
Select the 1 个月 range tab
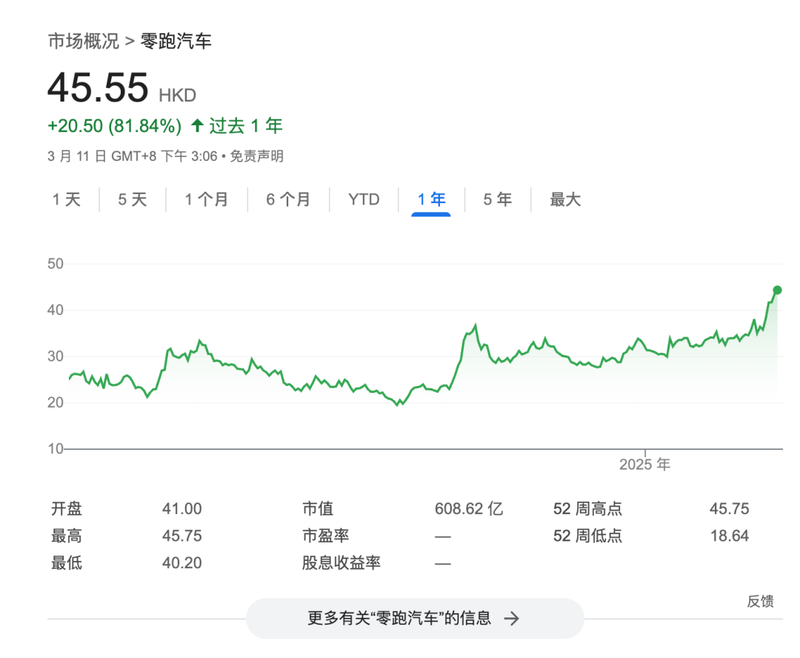(206, 199)
